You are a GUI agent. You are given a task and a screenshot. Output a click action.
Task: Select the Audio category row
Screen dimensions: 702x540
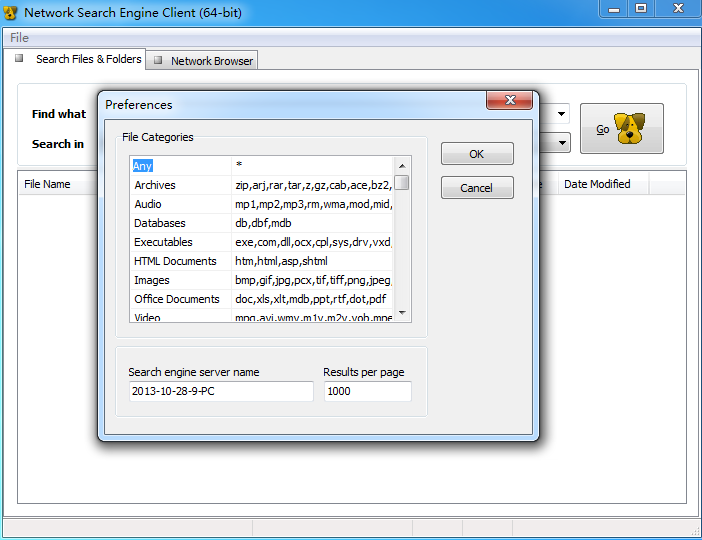coord(261,204)
